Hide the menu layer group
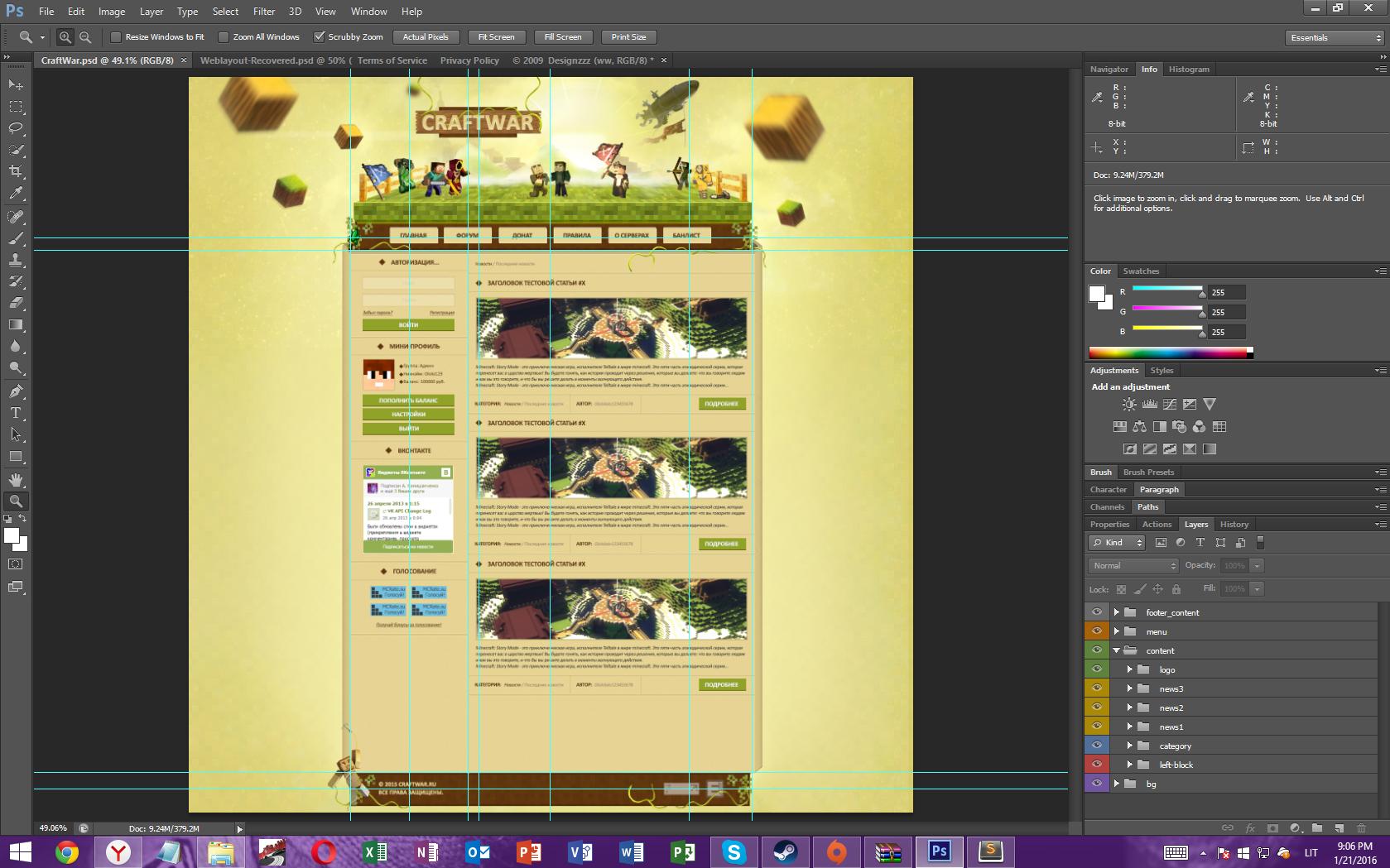 pyautogui.click(x=1096, y=631)
